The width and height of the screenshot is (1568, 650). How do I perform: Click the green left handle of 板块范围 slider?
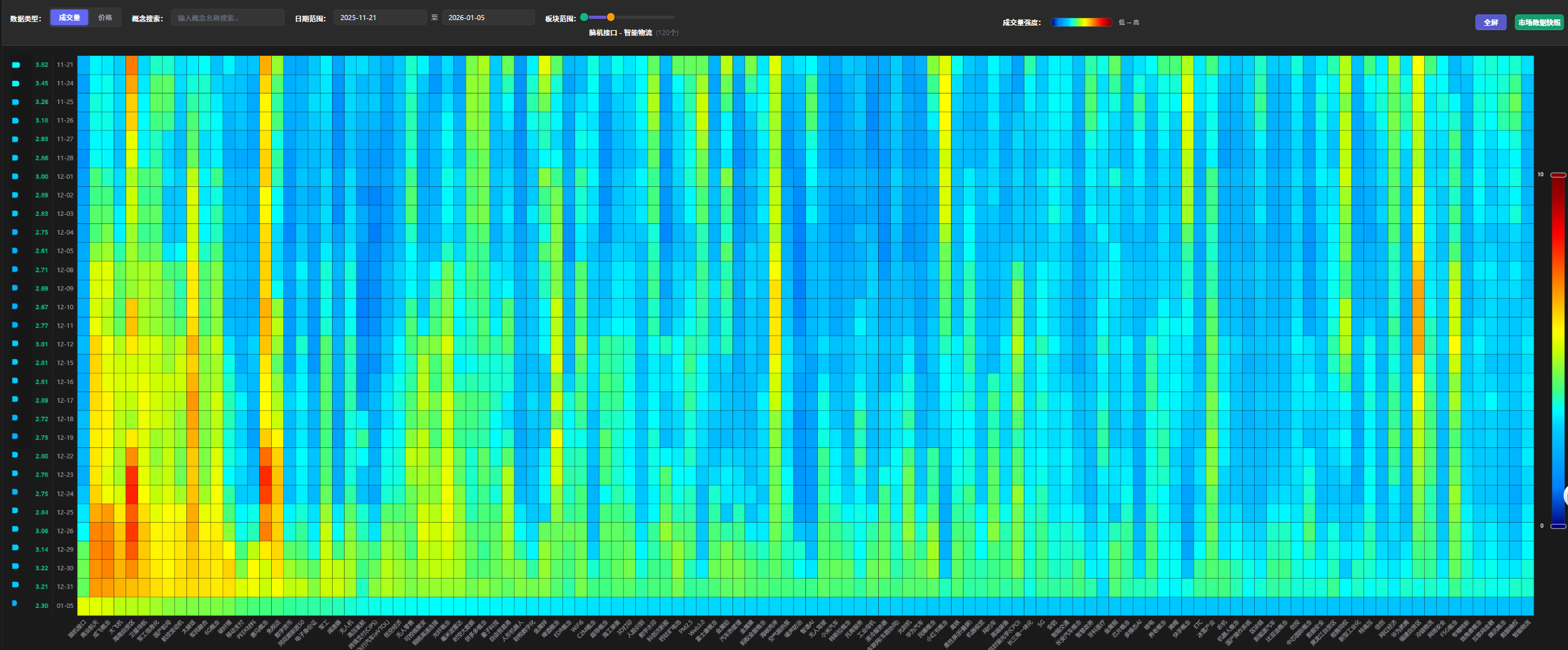[x=584, y=17]
